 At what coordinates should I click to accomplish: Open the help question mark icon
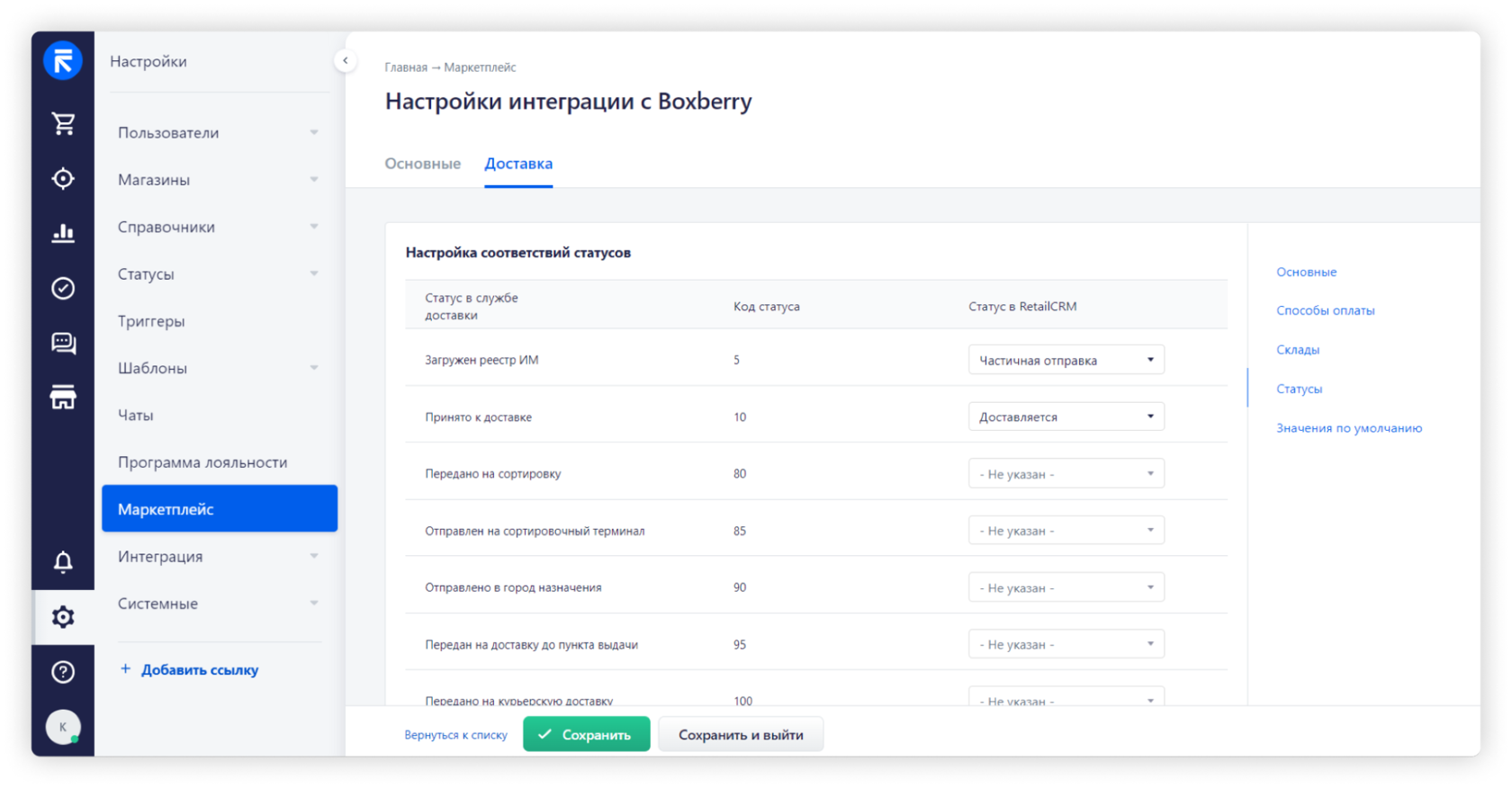tap(63, 672)
